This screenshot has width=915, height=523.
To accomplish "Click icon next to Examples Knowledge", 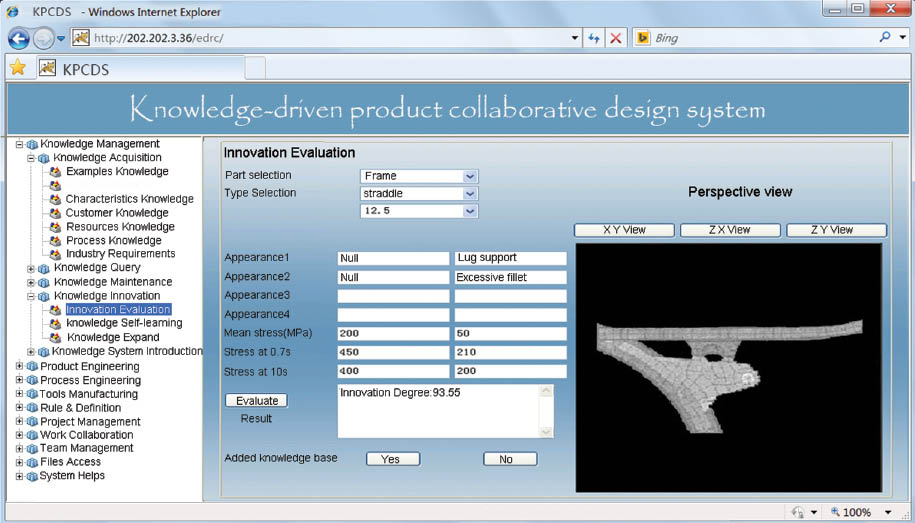I will (x=56, y=172).
